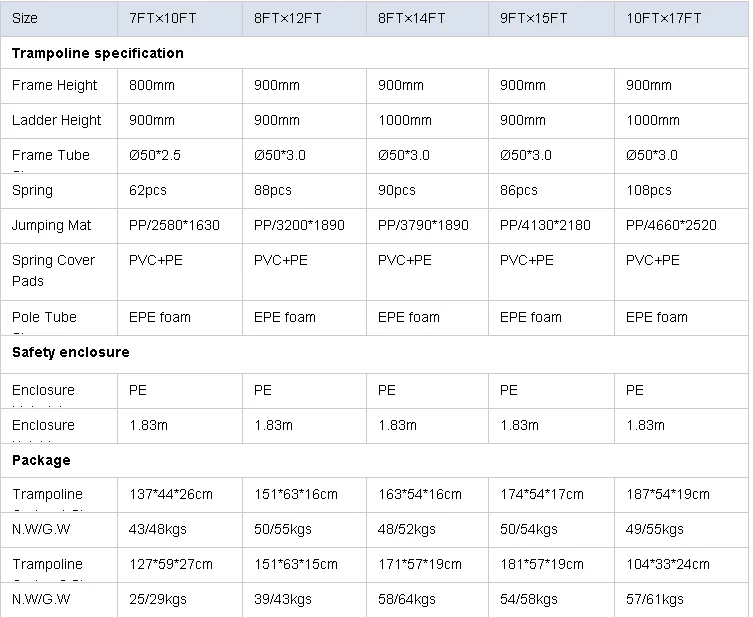Select the Spring Cover Pads row label
Screen dimensions: 753x617
tap(54, 270)
